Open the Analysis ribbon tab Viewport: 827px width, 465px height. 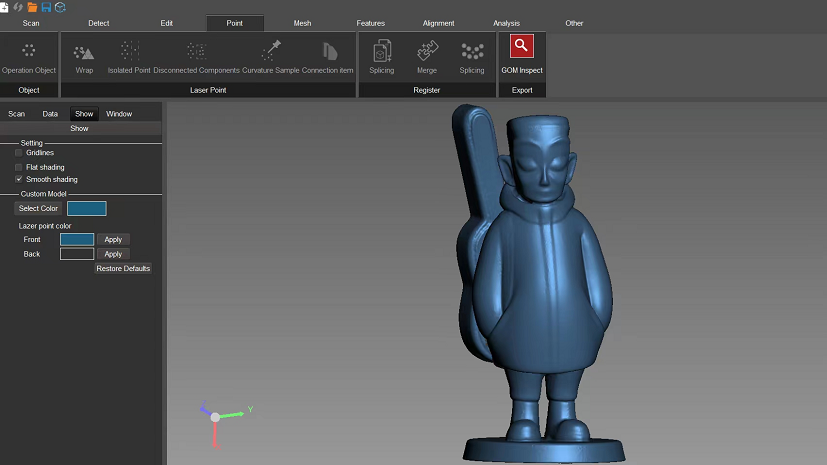click(506, 23)
